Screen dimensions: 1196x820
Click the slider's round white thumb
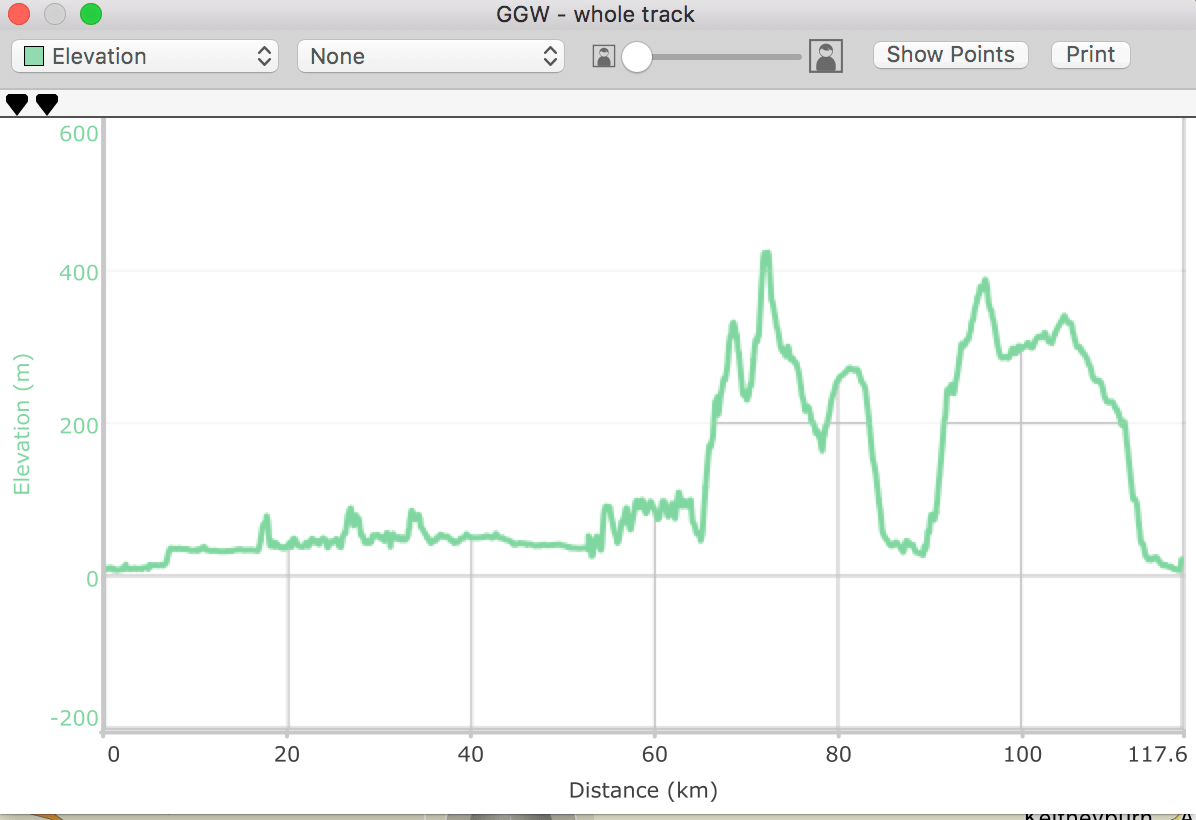coord(636,58)
